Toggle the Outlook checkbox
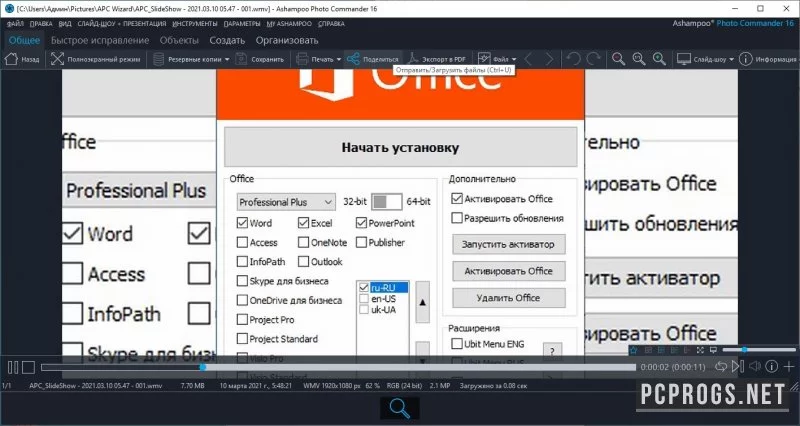The image size is (800, 426). point(304,262)
